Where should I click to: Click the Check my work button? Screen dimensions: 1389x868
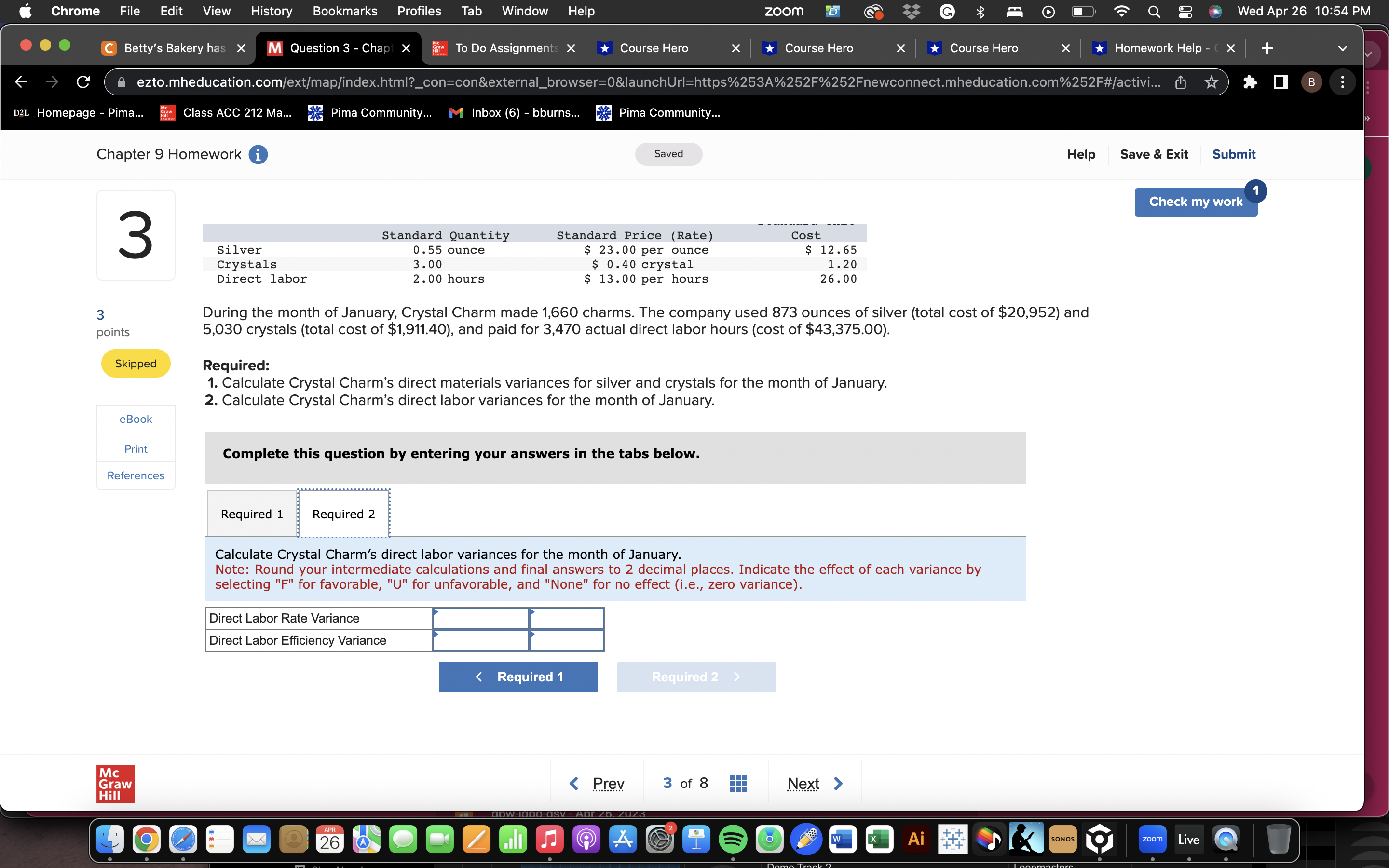1196,202
